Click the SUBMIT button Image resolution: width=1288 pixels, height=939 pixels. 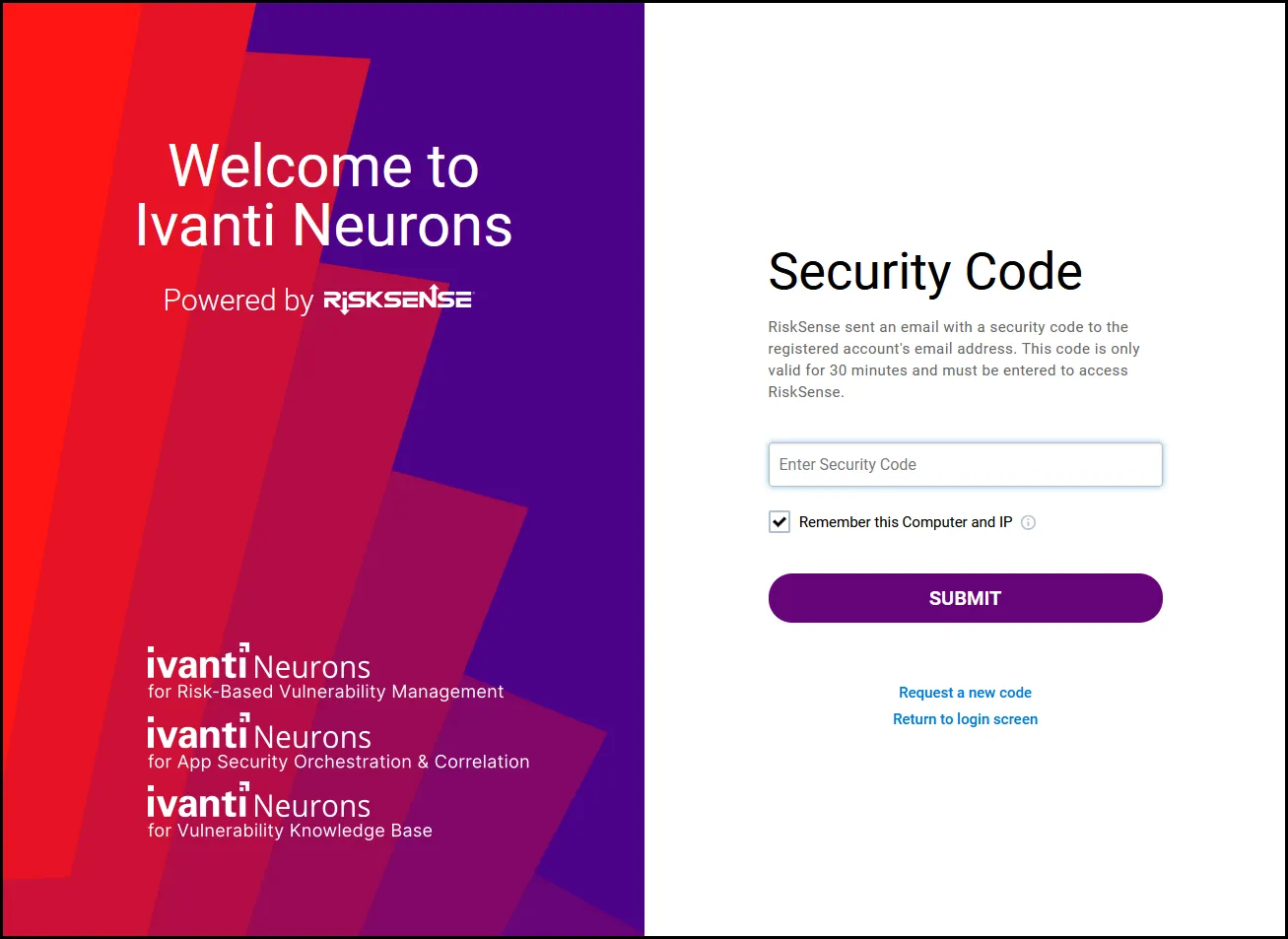tap(966, 598)
